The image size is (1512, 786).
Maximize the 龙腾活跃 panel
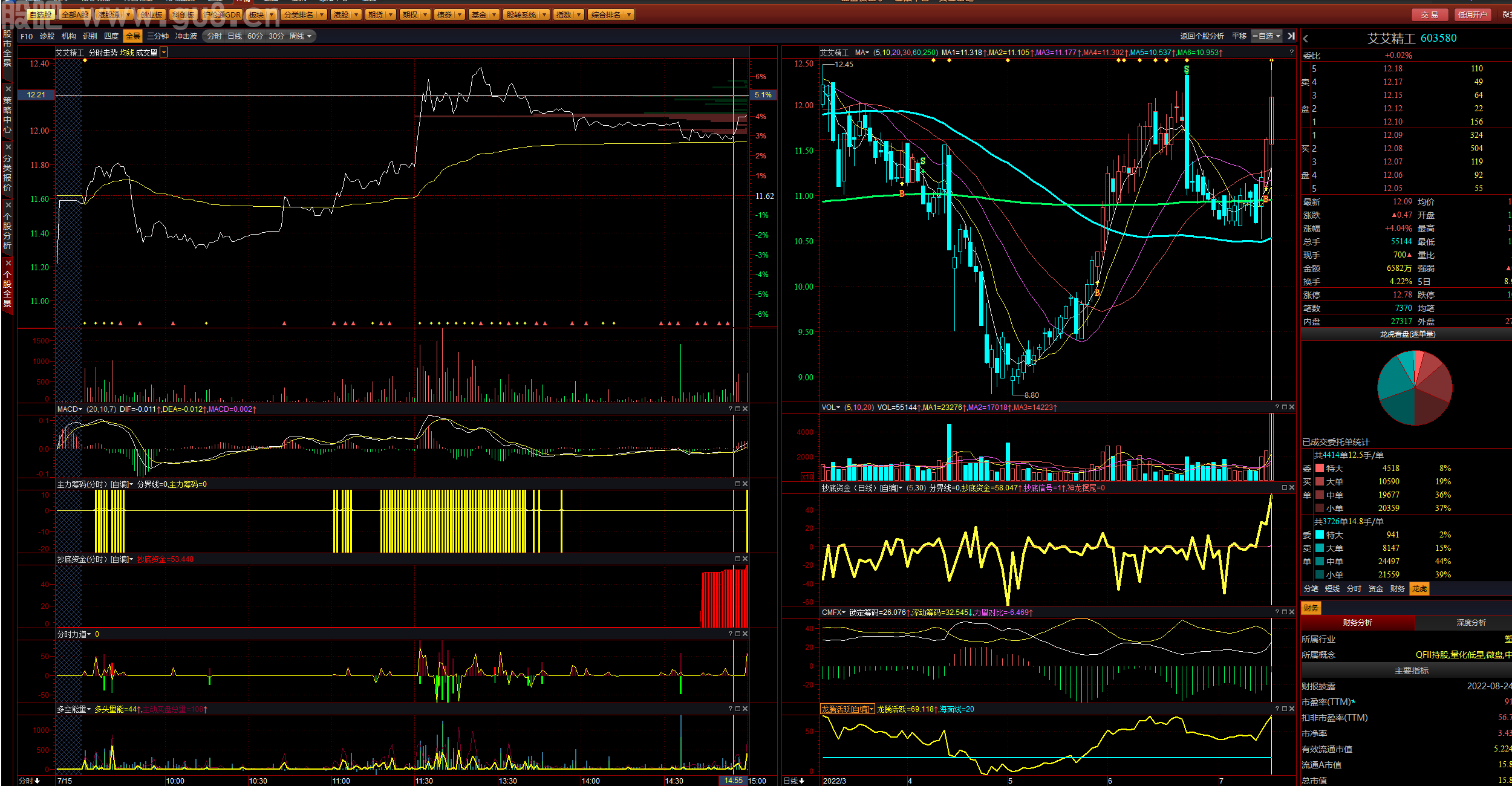click(x=1285, y=709)
